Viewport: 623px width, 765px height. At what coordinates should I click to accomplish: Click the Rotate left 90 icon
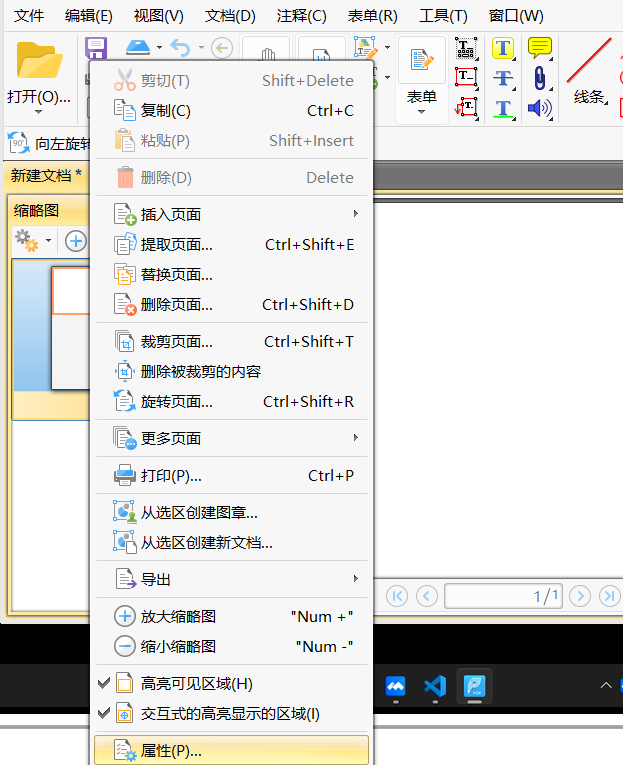(x=19, y=143)
